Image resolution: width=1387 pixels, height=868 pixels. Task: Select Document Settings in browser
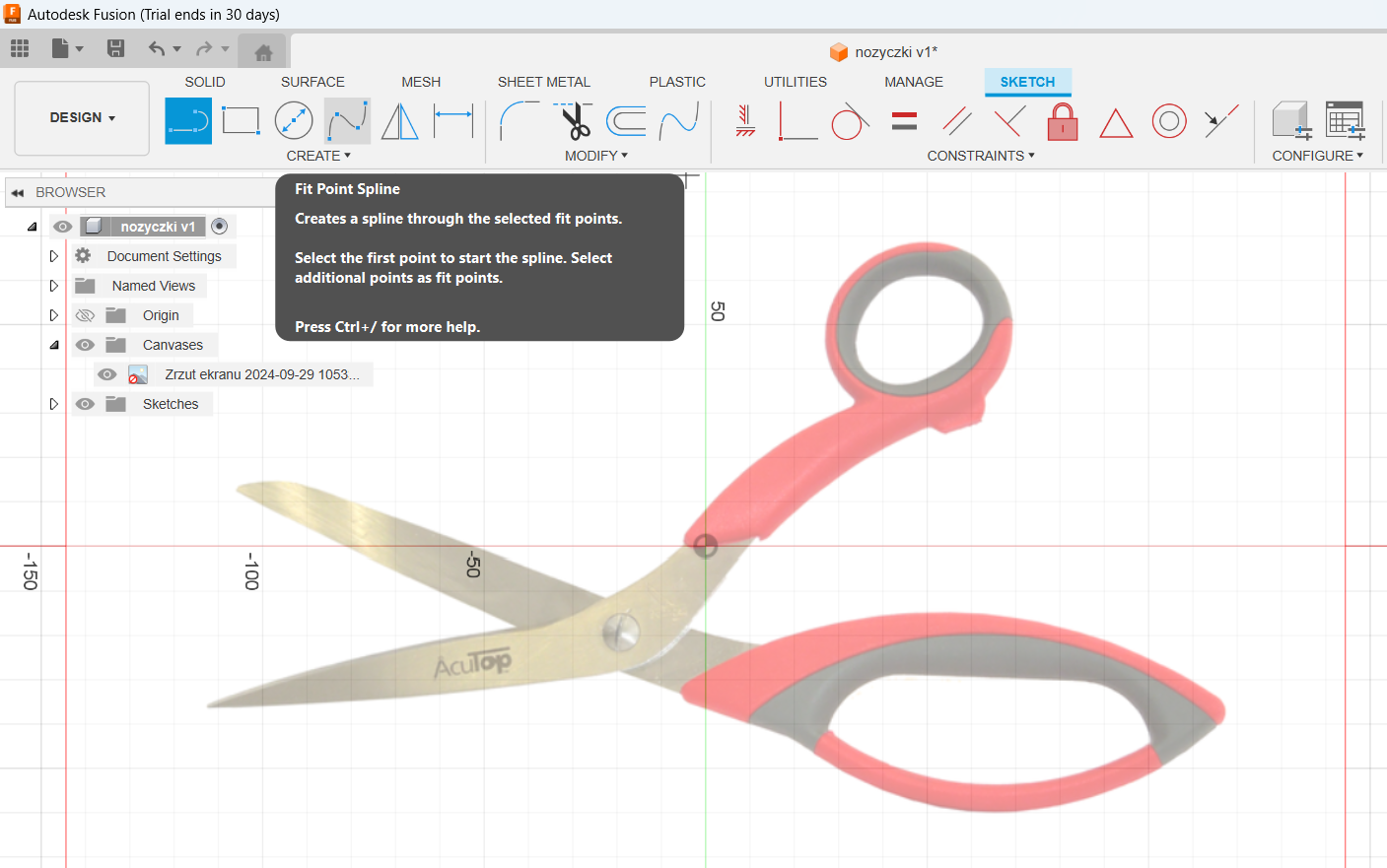(165, 256)
